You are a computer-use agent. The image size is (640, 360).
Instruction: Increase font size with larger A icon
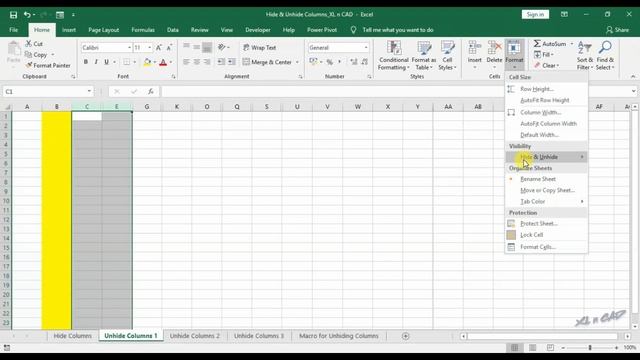pyautogui.click(x=159, y=48)
